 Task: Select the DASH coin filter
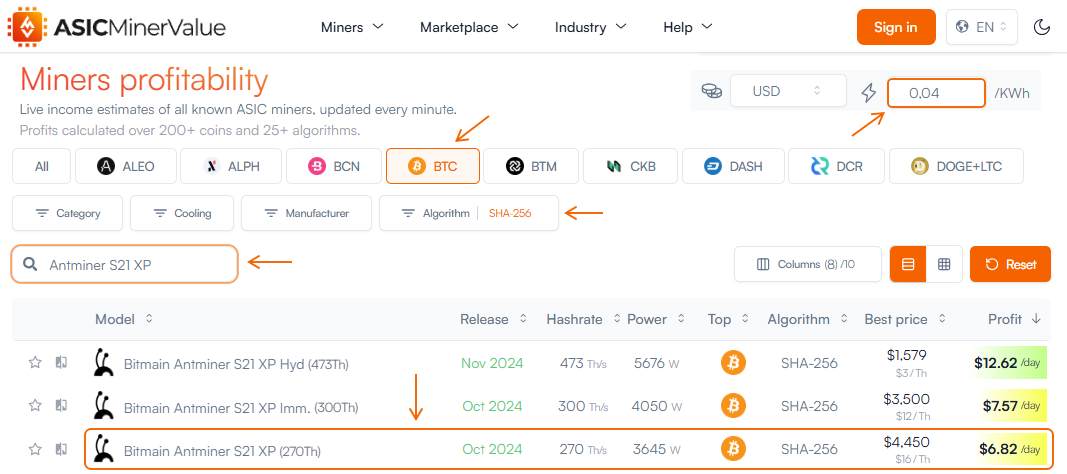[733, 166]
